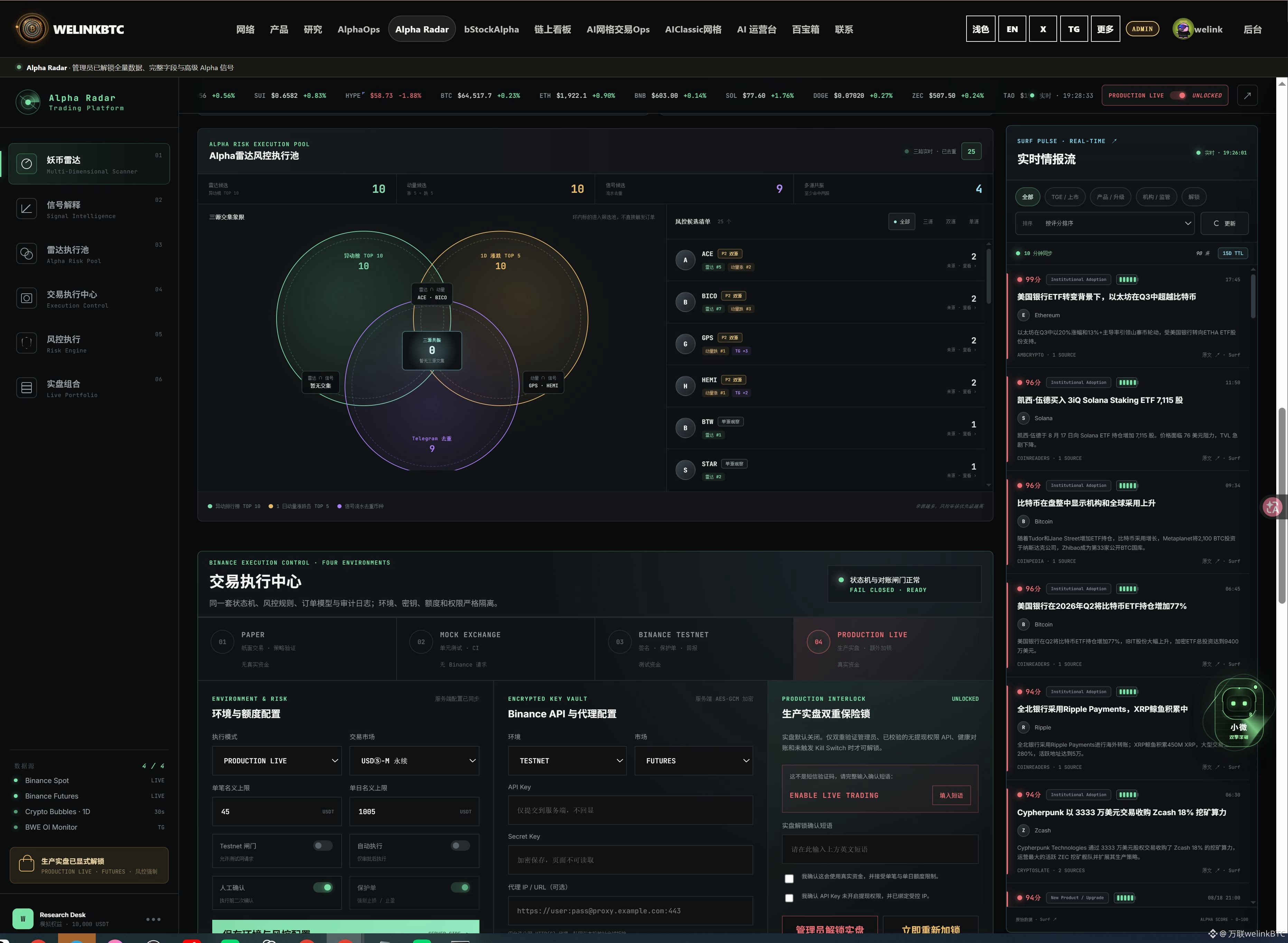Click the 雷达执行池 overlapping circles icon
Screen dimensions: 1288x943
pos(26,253)
